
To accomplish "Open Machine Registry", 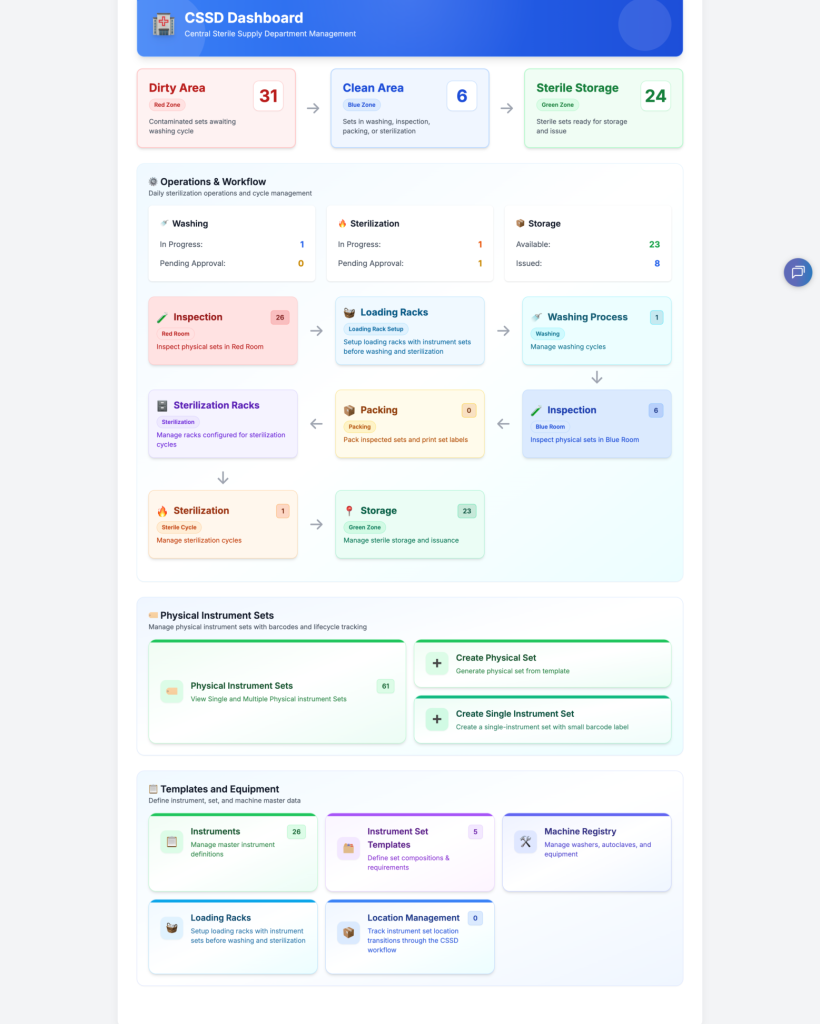I will [x=587, y=852].
